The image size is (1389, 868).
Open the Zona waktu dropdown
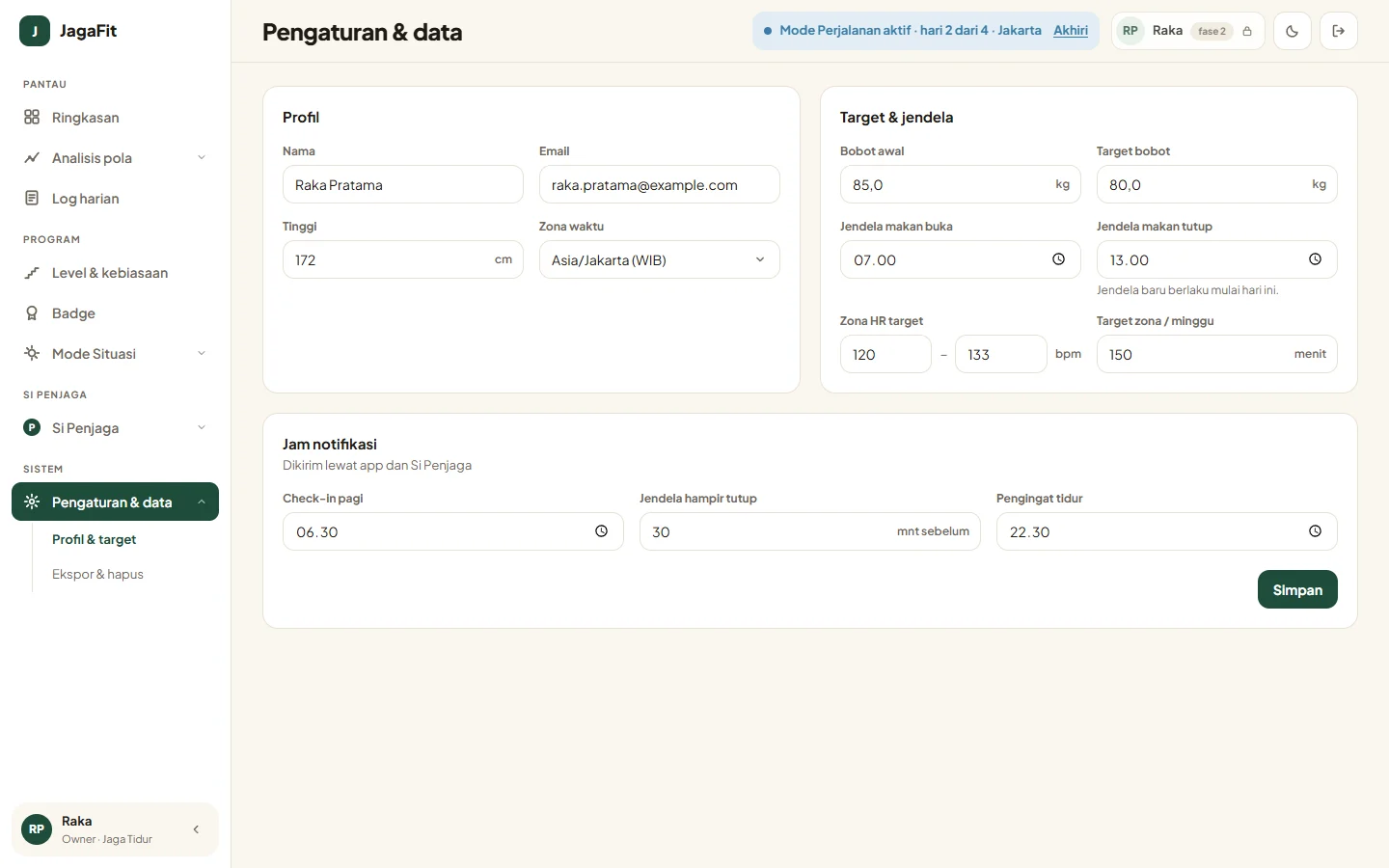click(x=660, y=259)
